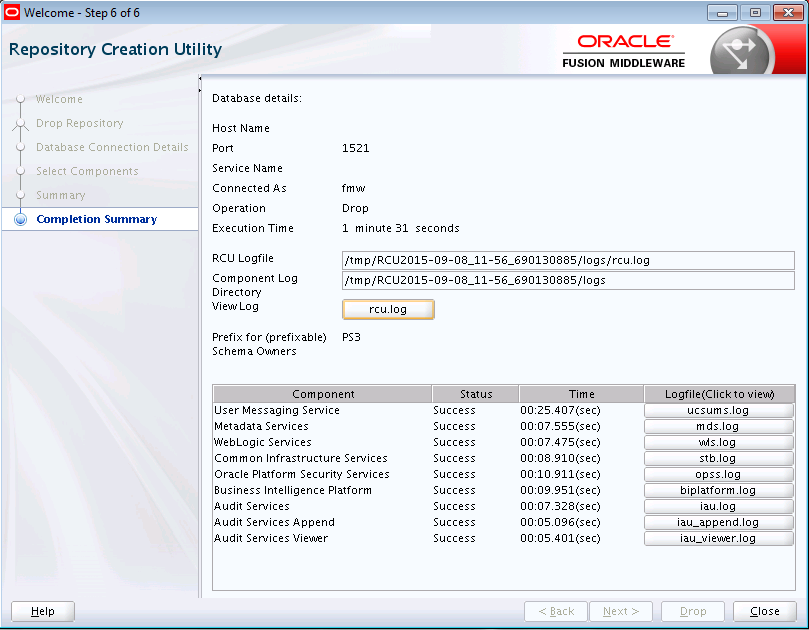
Task: Open opss.log logfile button
Action: [x=718, y=474]
